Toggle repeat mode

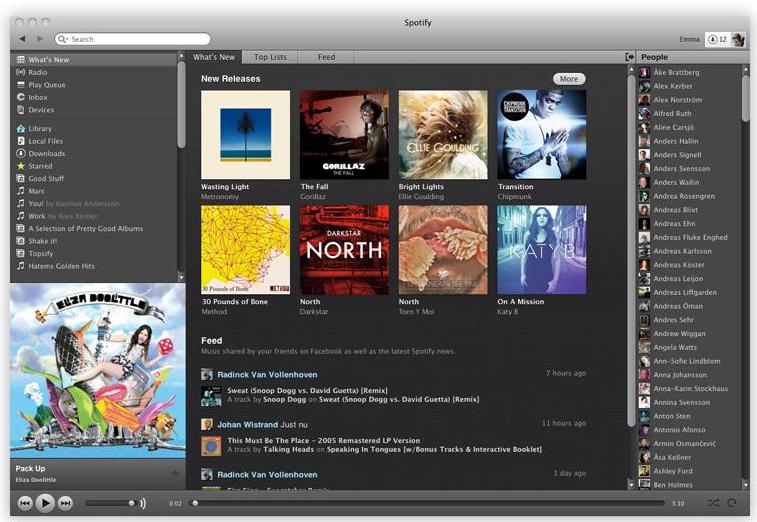click(732, 503)
